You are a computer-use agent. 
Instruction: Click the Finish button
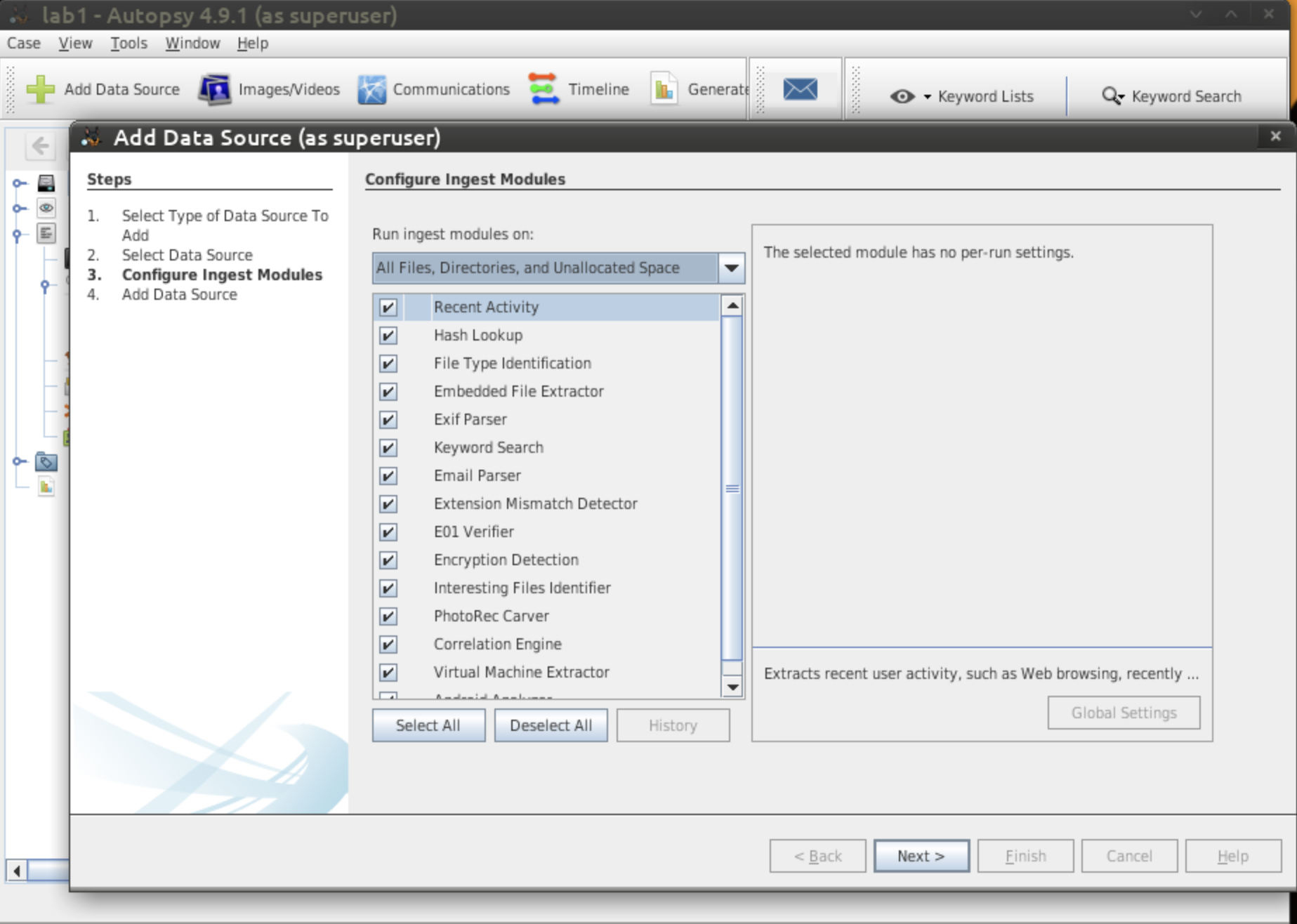coord(1025,856)
